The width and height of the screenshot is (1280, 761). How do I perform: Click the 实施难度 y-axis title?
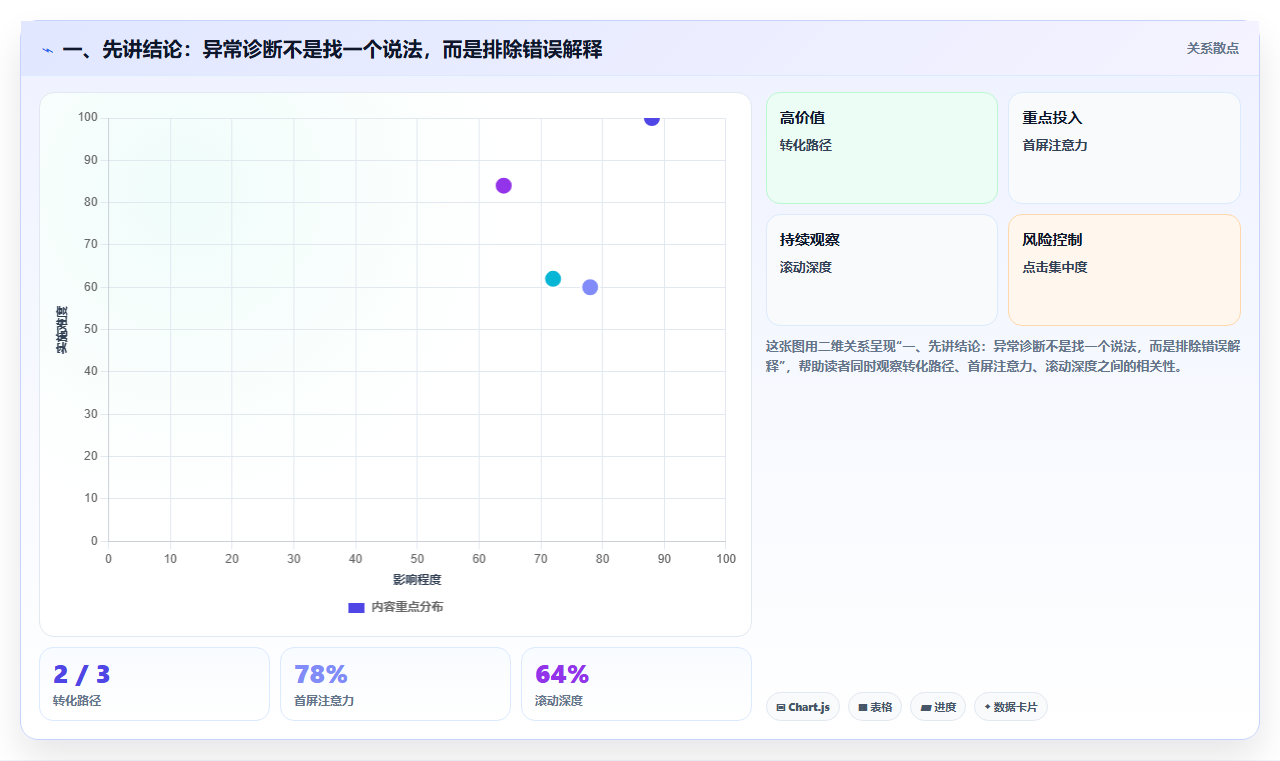coord(62,330)
